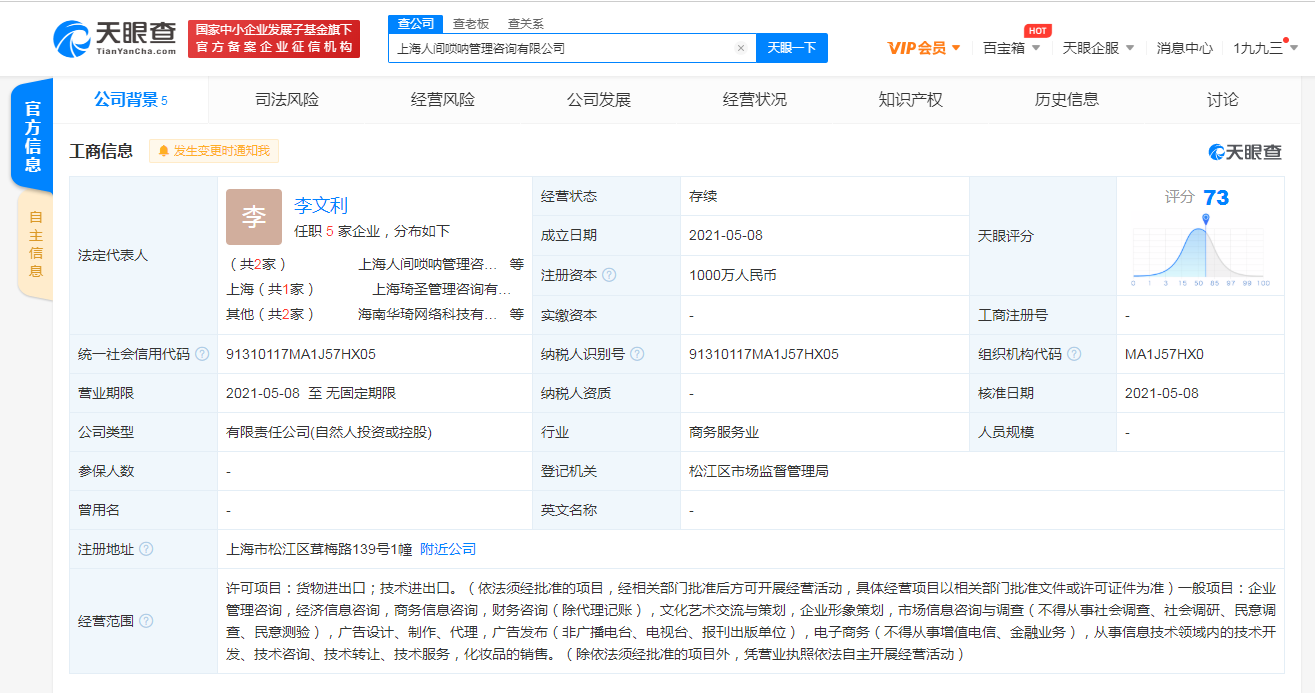
Task: Click the TianYanCha logo at top left
Action: point(110,38)
